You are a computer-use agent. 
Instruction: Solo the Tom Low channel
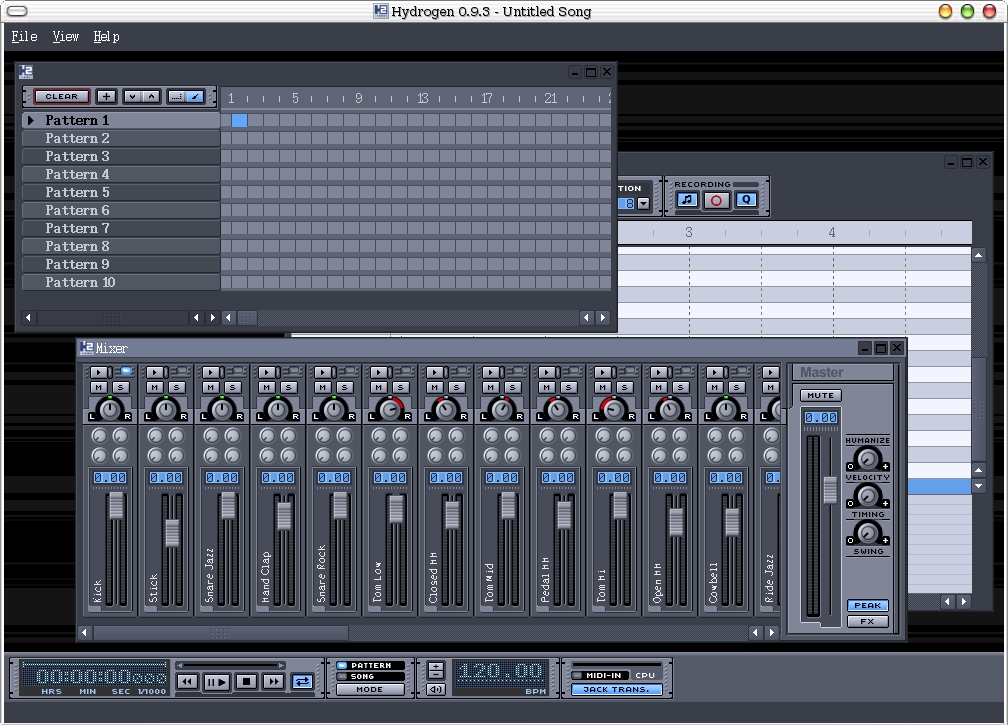(400, 388)
